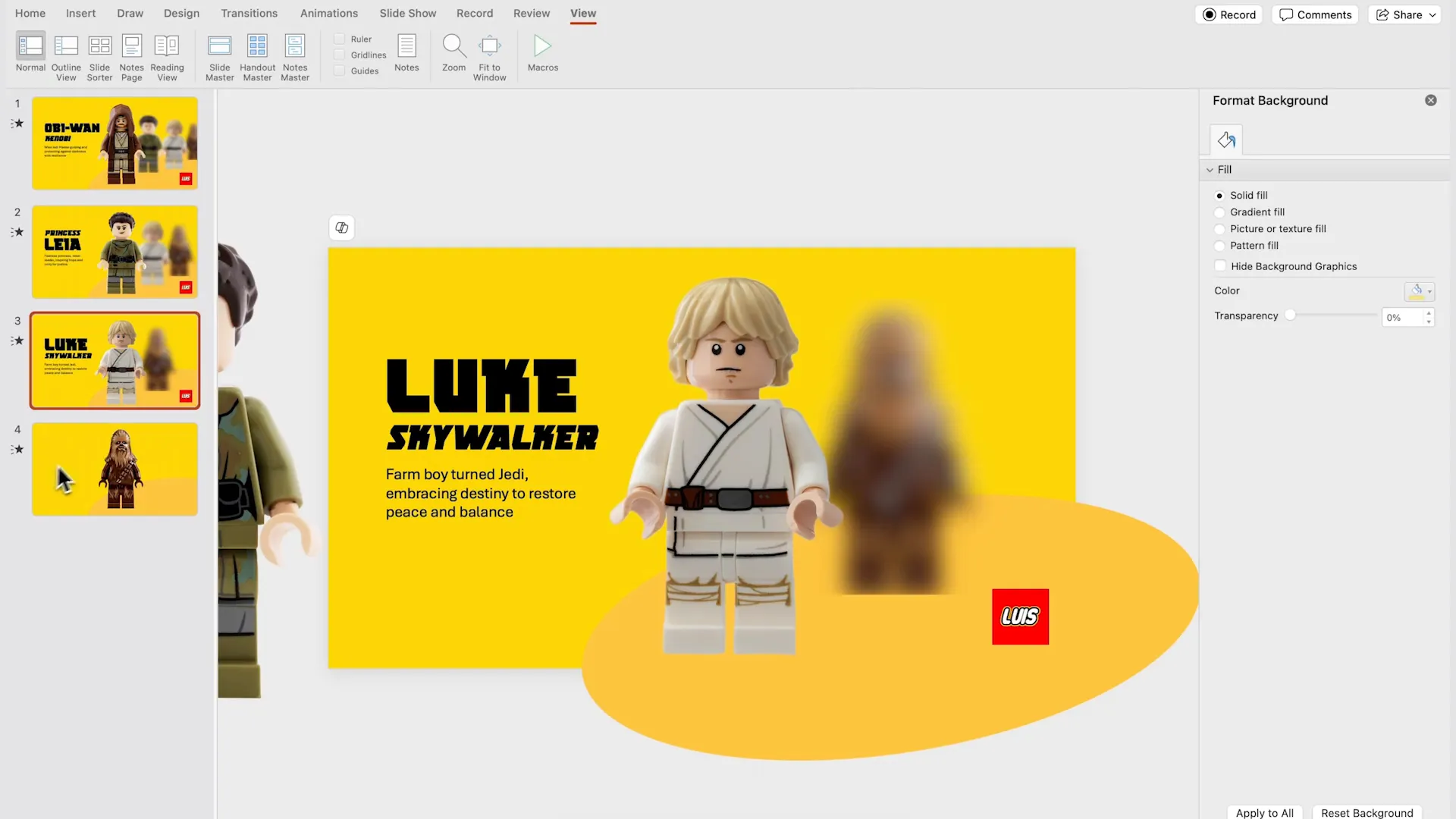This screenshot has height=819, width=1456.
Task: Click Apply to All
Action: [x=1264, y=812]
